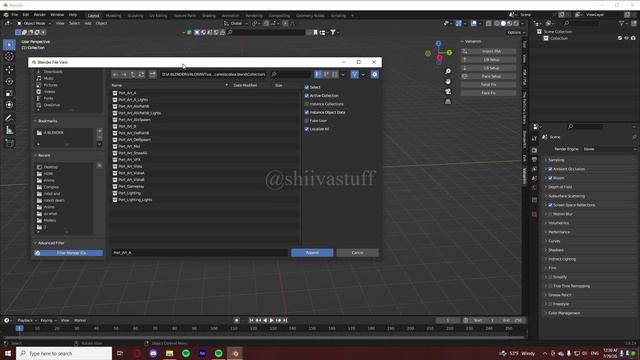Click the Face Setup button
The image size is (640, 360).
click(x=489, y=76)
